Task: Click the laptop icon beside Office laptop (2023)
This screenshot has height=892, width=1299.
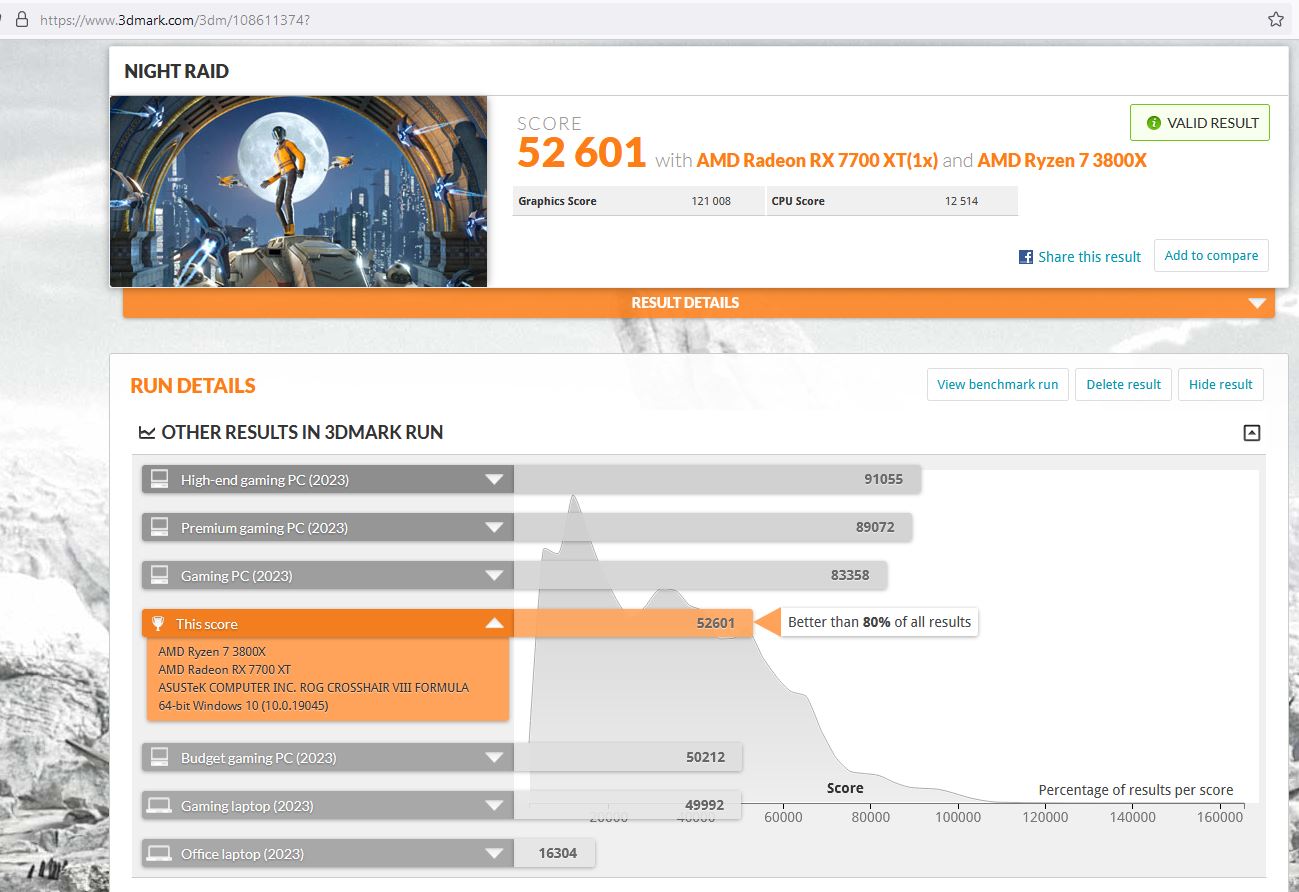Action: click(158, 853)
